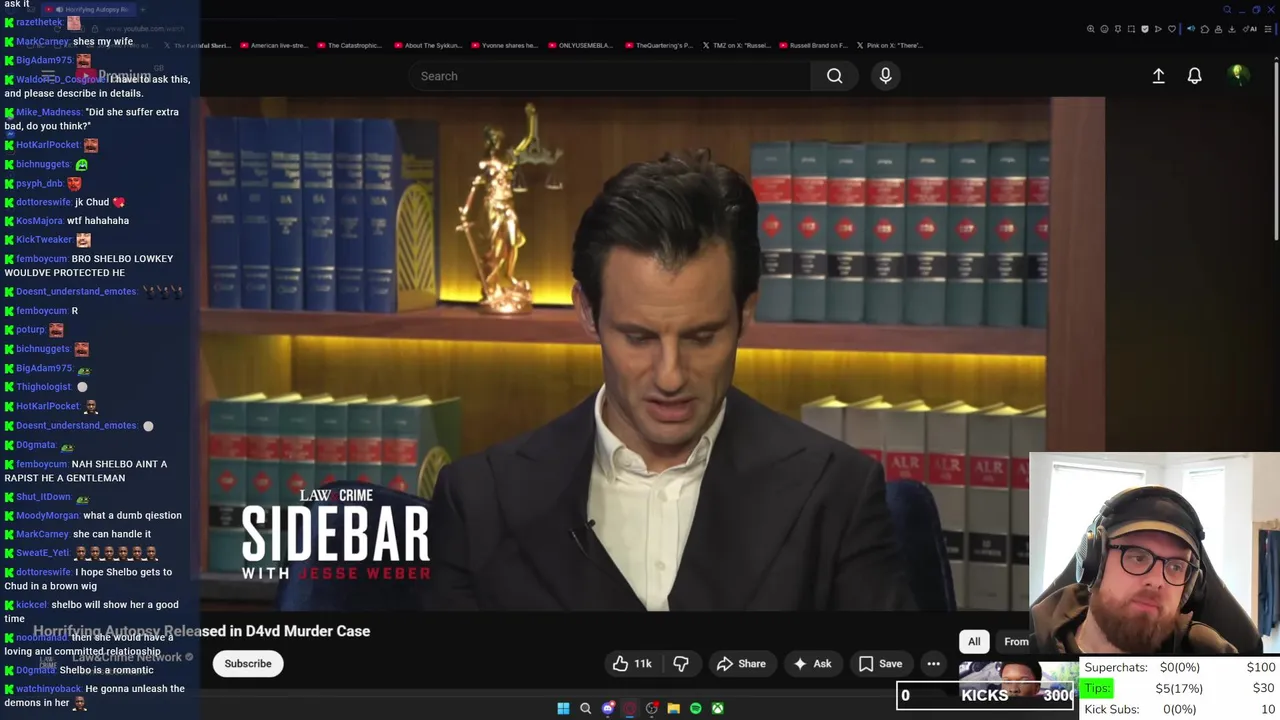Click chat username 'MoodyMorgan'
Viewport: 1280px width, 720px height.
tap(47, 516)
